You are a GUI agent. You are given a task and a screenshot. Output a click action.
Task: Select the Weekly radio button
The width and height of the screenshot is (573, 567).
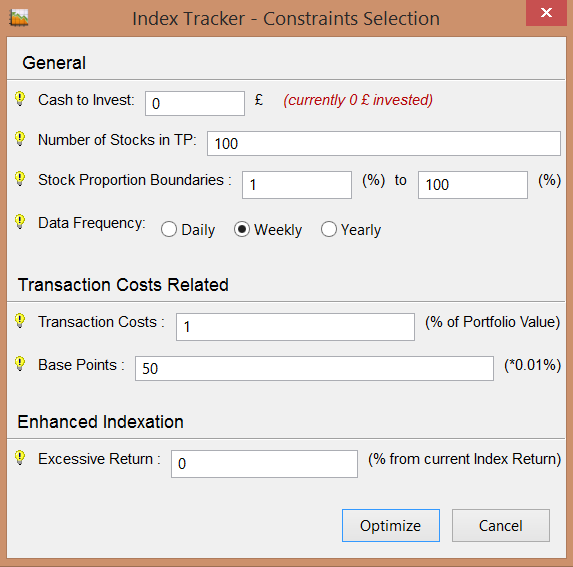pos(242,229)
